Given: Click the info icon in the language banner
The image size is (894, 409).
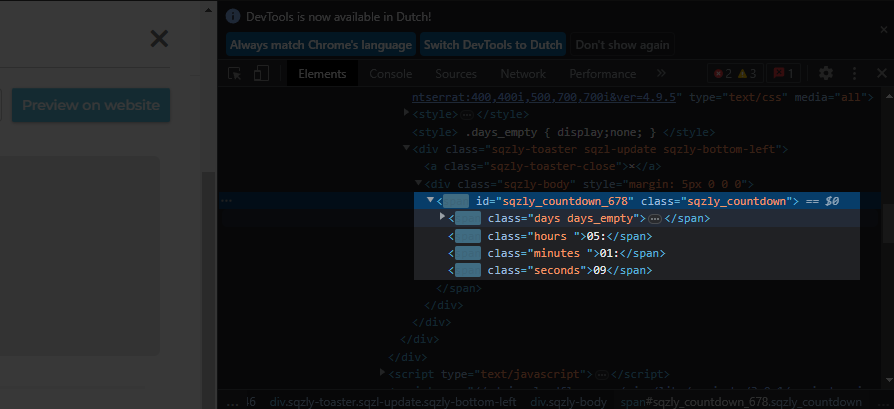Looking at the screenshot, I should click(x=233, y=16).
